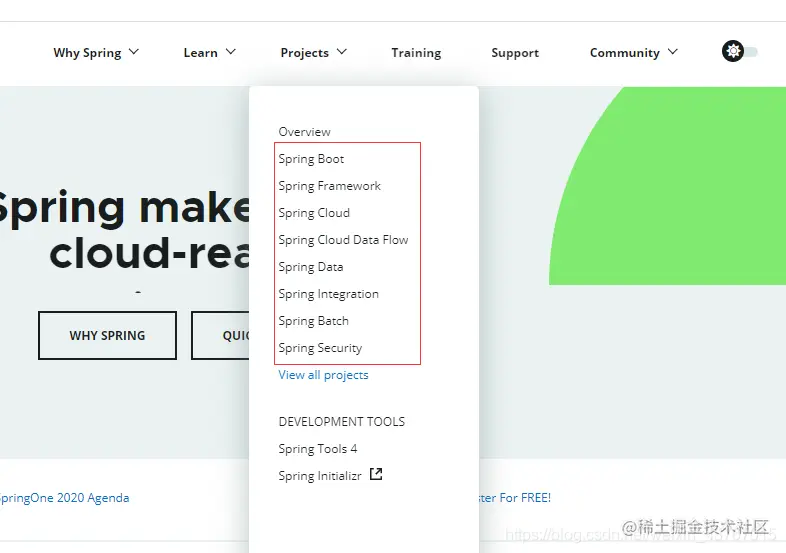Open Spring Cloud Data Flow
Screen dimensions: 786x553
tap(343, 240)
